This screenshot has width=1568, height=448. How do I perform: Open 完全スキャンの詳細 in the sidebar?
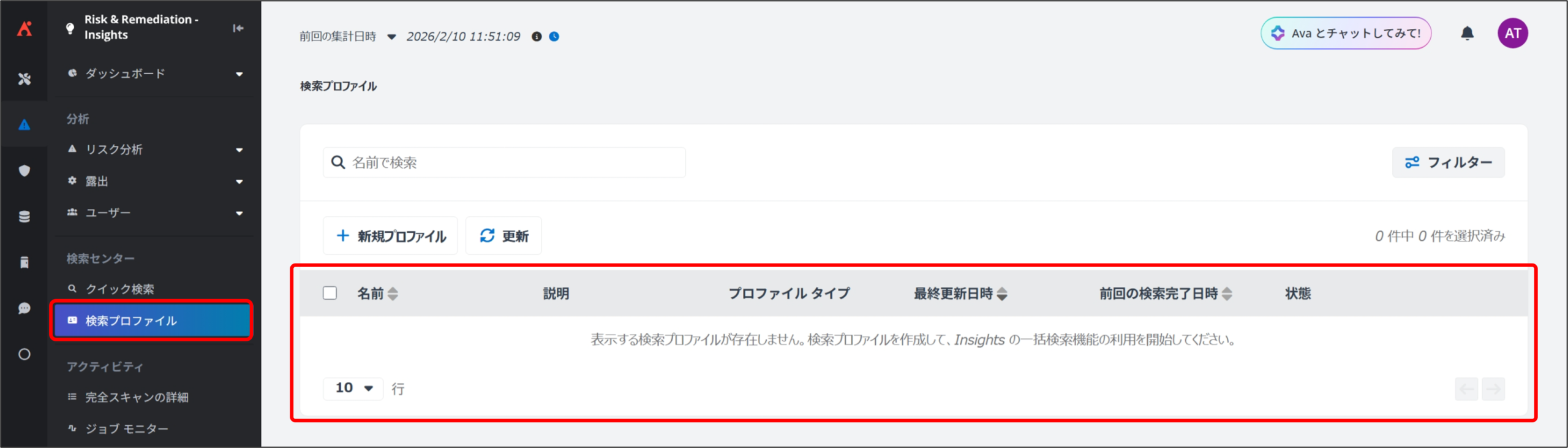point(136,397)
